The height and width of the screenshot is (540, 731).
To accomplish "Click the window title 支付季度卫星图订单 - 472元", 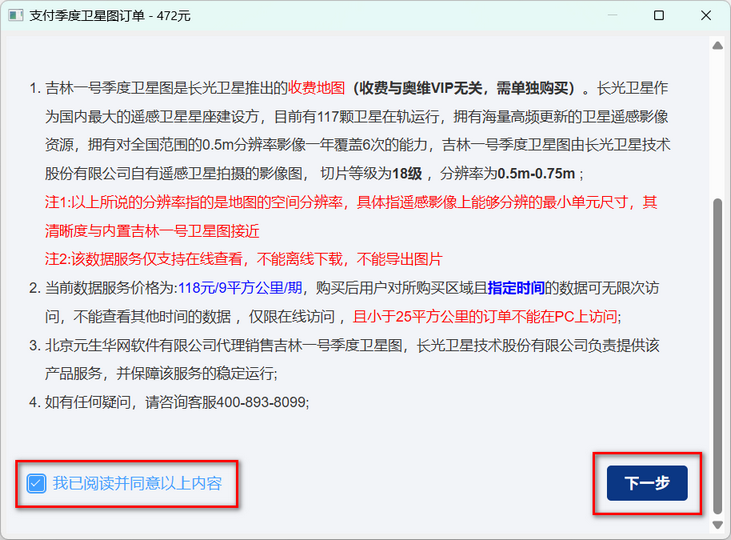I will (x=110, y=15).
